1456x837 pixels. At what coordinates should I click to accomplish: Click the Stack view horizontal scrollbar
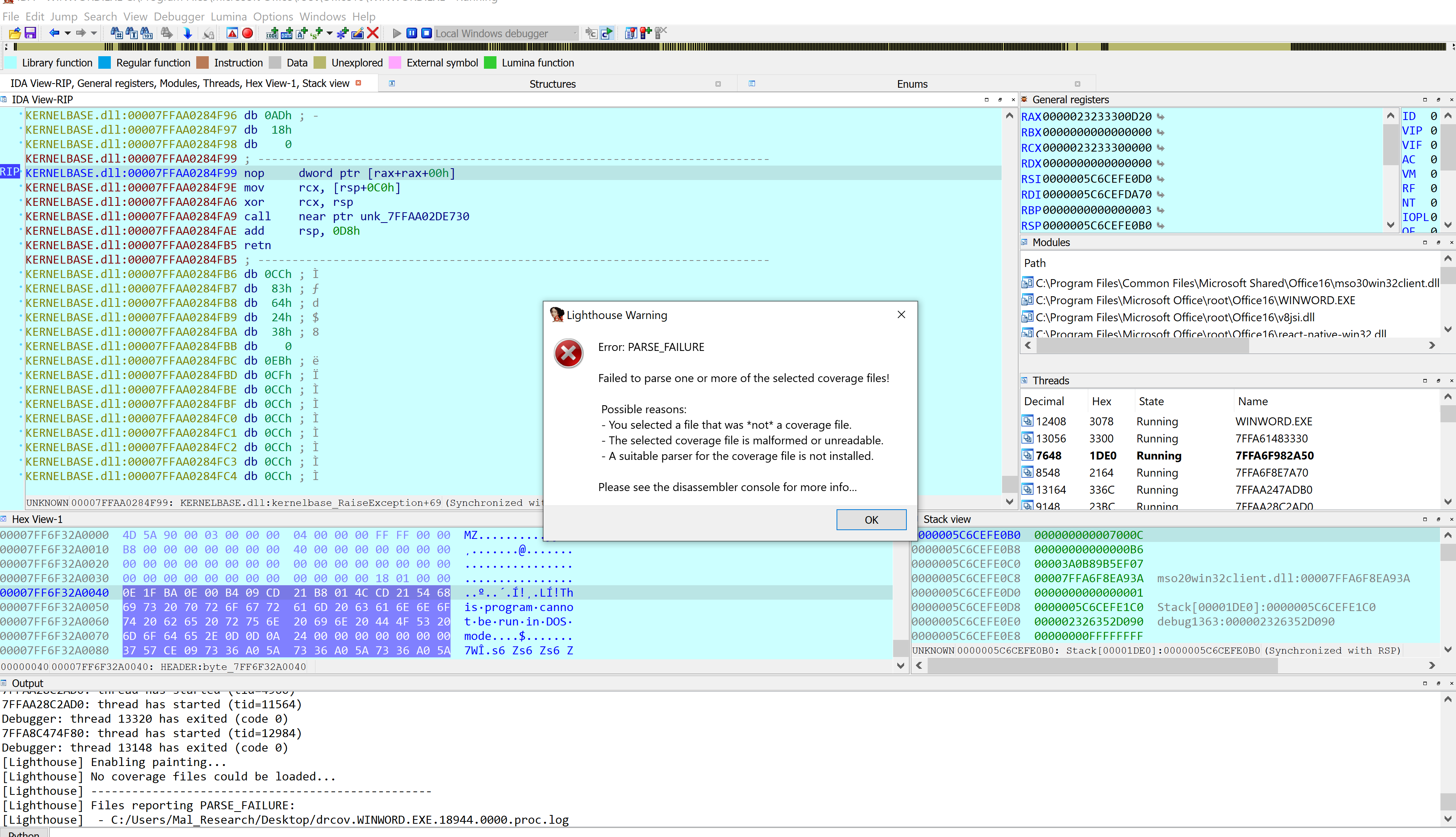(x=1102, y=666)
